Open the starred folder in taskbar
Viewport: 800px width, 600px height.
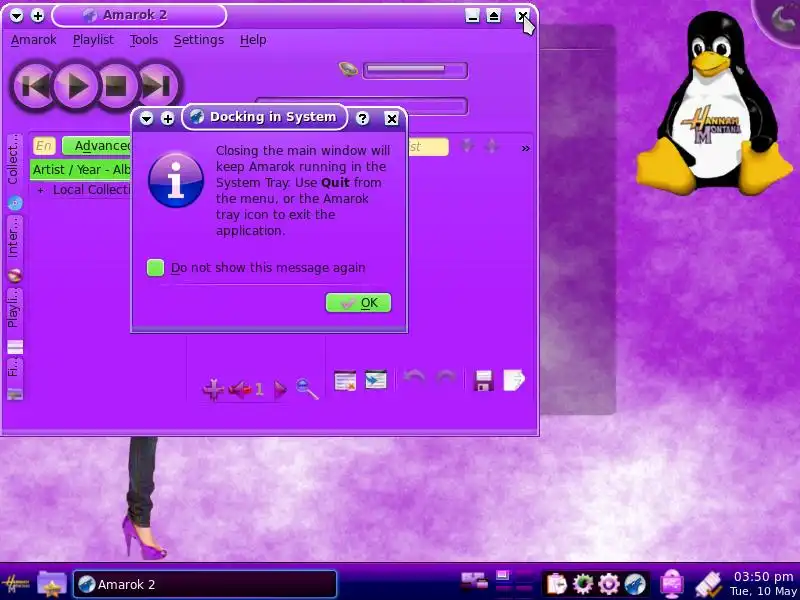[x=52, y=584]
